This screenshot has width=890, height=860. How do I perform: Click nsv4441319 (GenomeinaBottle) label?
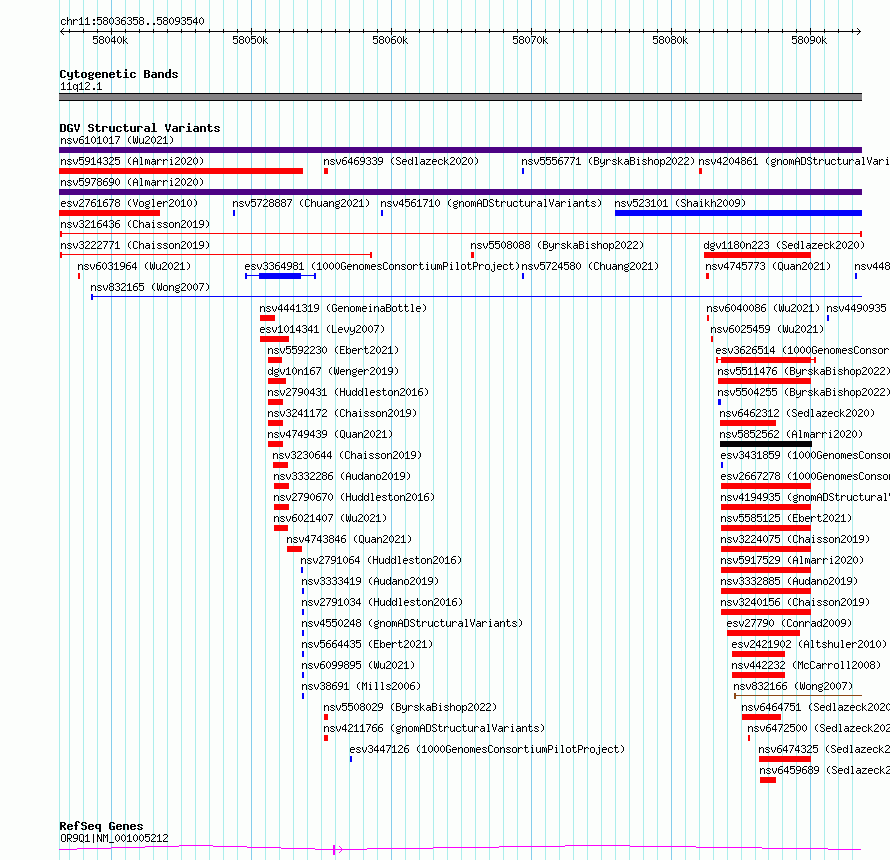click(343, 308)
